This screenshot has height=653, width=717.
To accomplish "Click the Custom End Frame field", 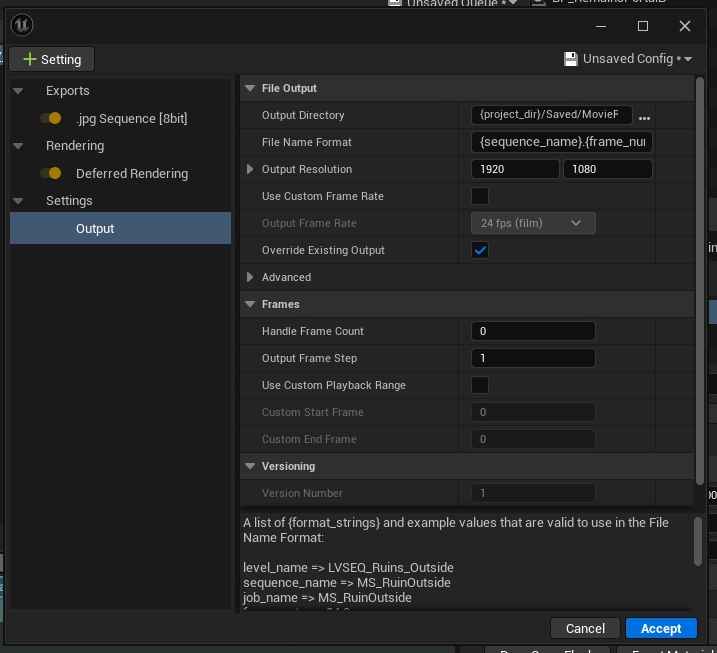I will point(533,439).
